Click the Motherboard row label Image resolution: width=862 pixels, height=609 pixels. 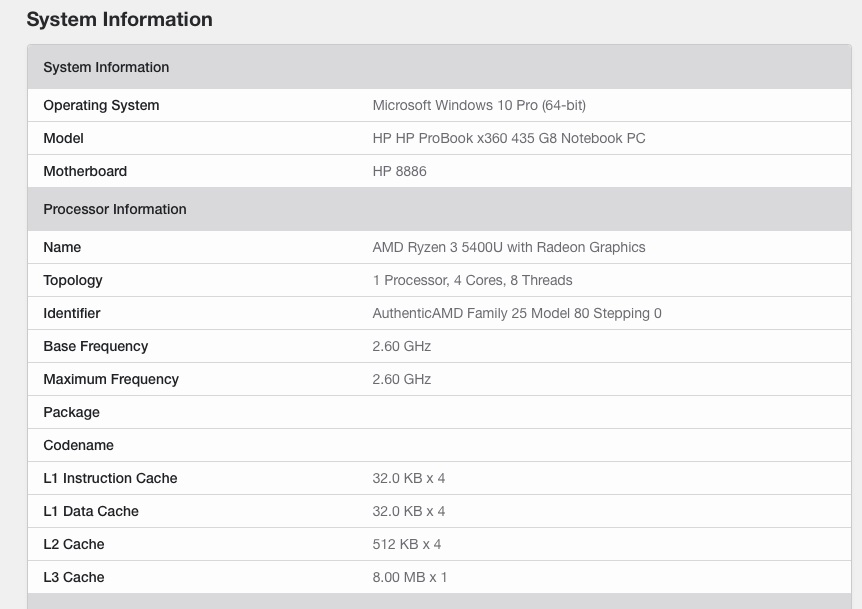(x=85, y=171)
